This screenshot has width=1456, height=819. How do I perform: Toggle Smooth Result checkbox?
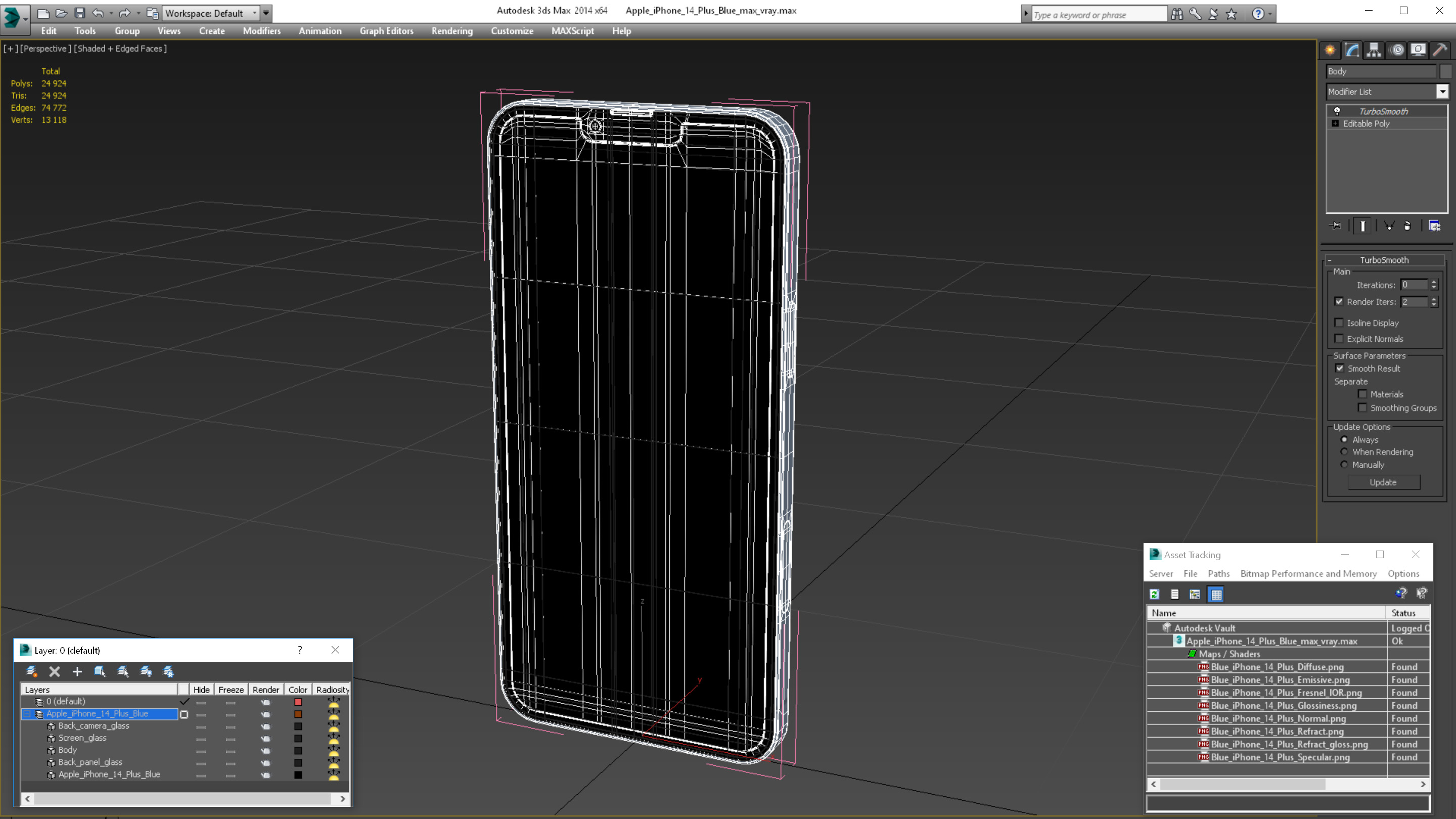pos(1340,368)
